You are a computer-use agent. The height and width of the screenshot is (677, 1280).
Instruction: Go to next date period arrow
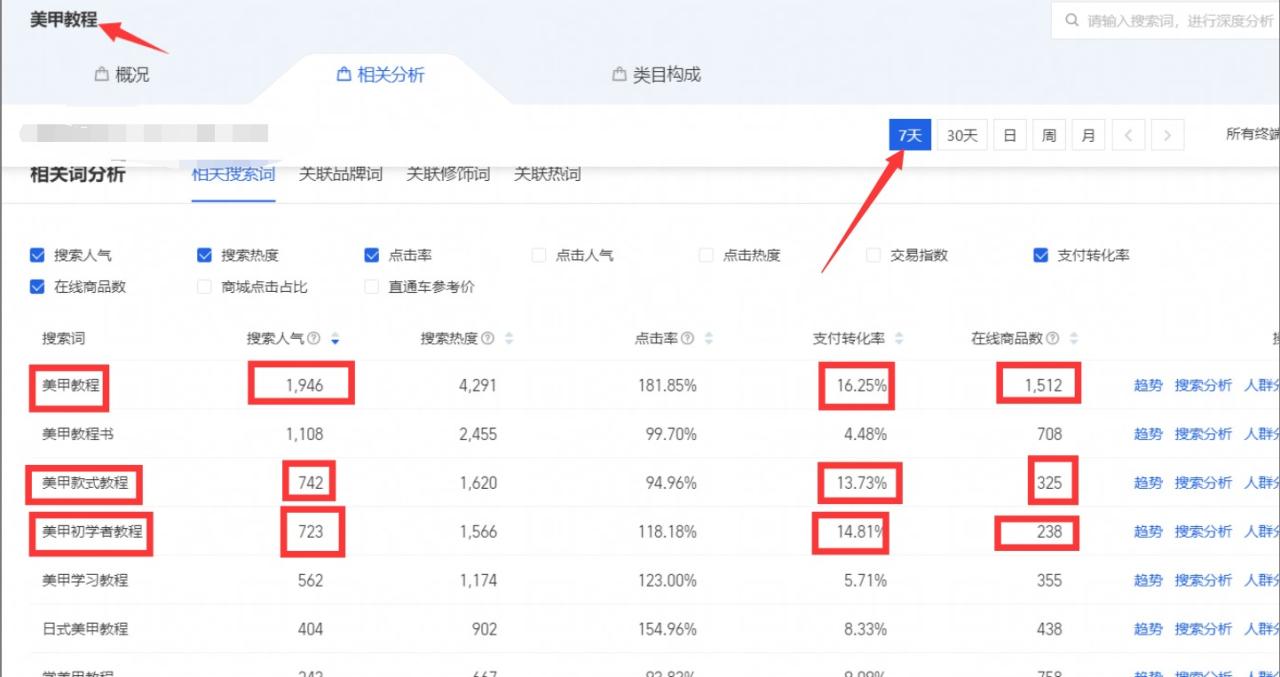(1167, 135)
